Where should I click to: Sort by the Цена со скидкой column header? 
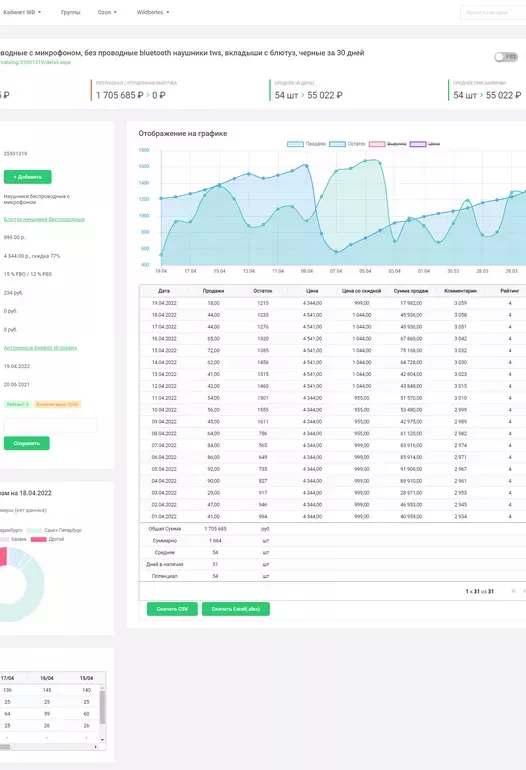pyautogui.click(x=361, y=291)
